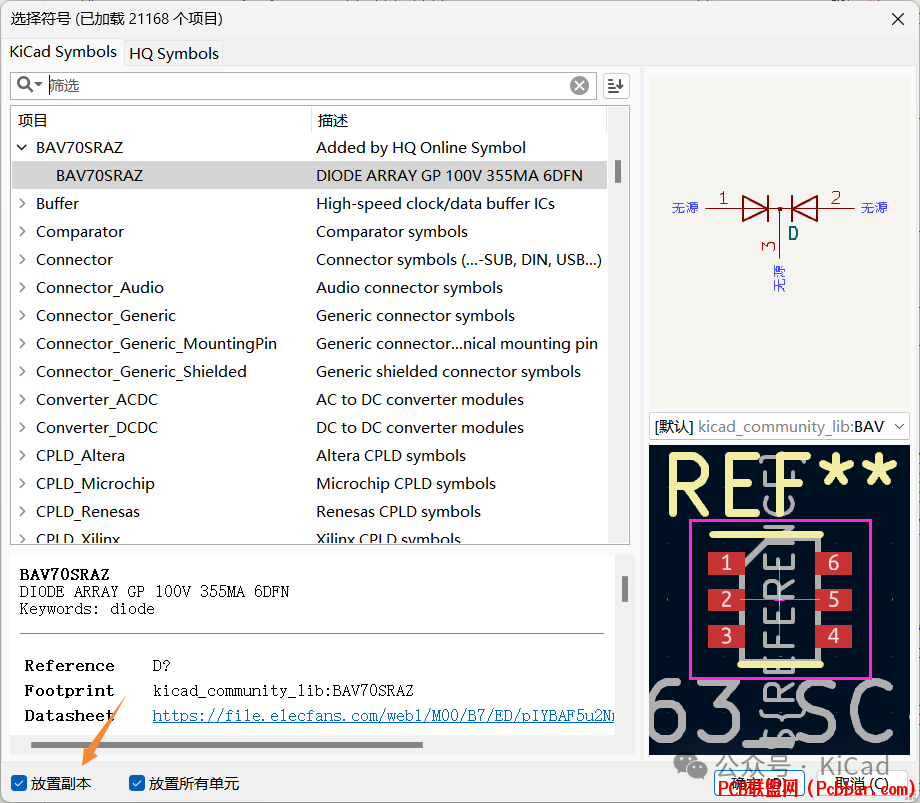The width and height of the screenshot is (920, 803).
Task: Click 'DIODE ARRAY GP 100V 355MA 6DFN' description cell
Action: tap(449, 175)
